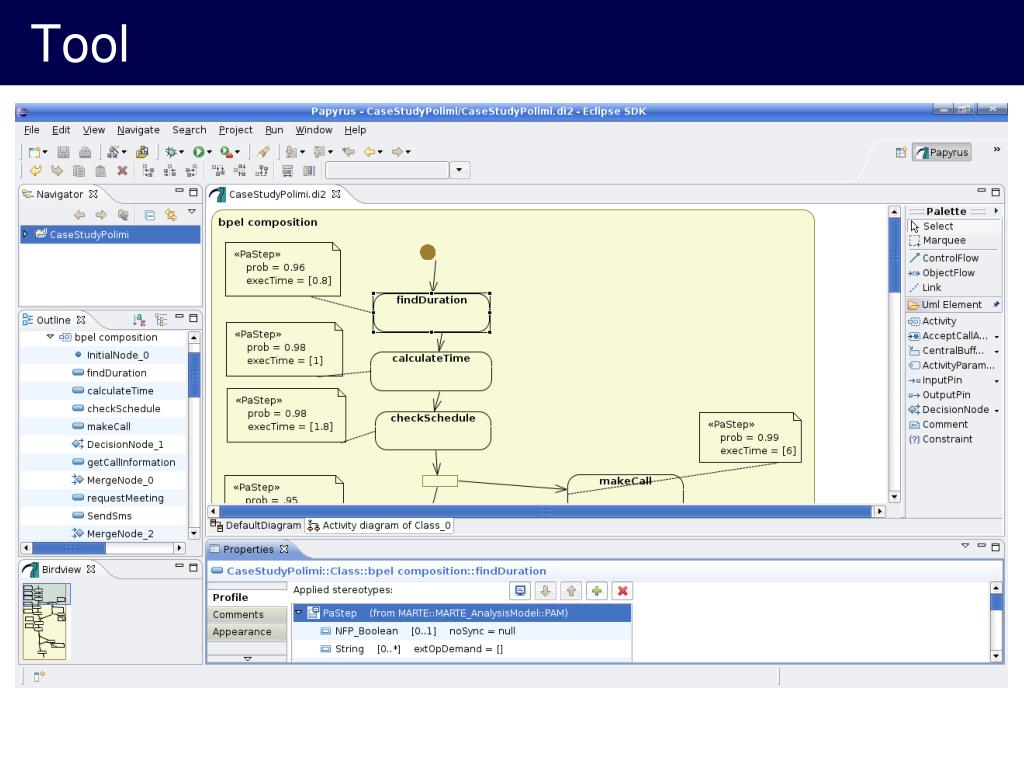
Task: Click the diagram horizontal scrollbar
Action: tap(545, 511)
